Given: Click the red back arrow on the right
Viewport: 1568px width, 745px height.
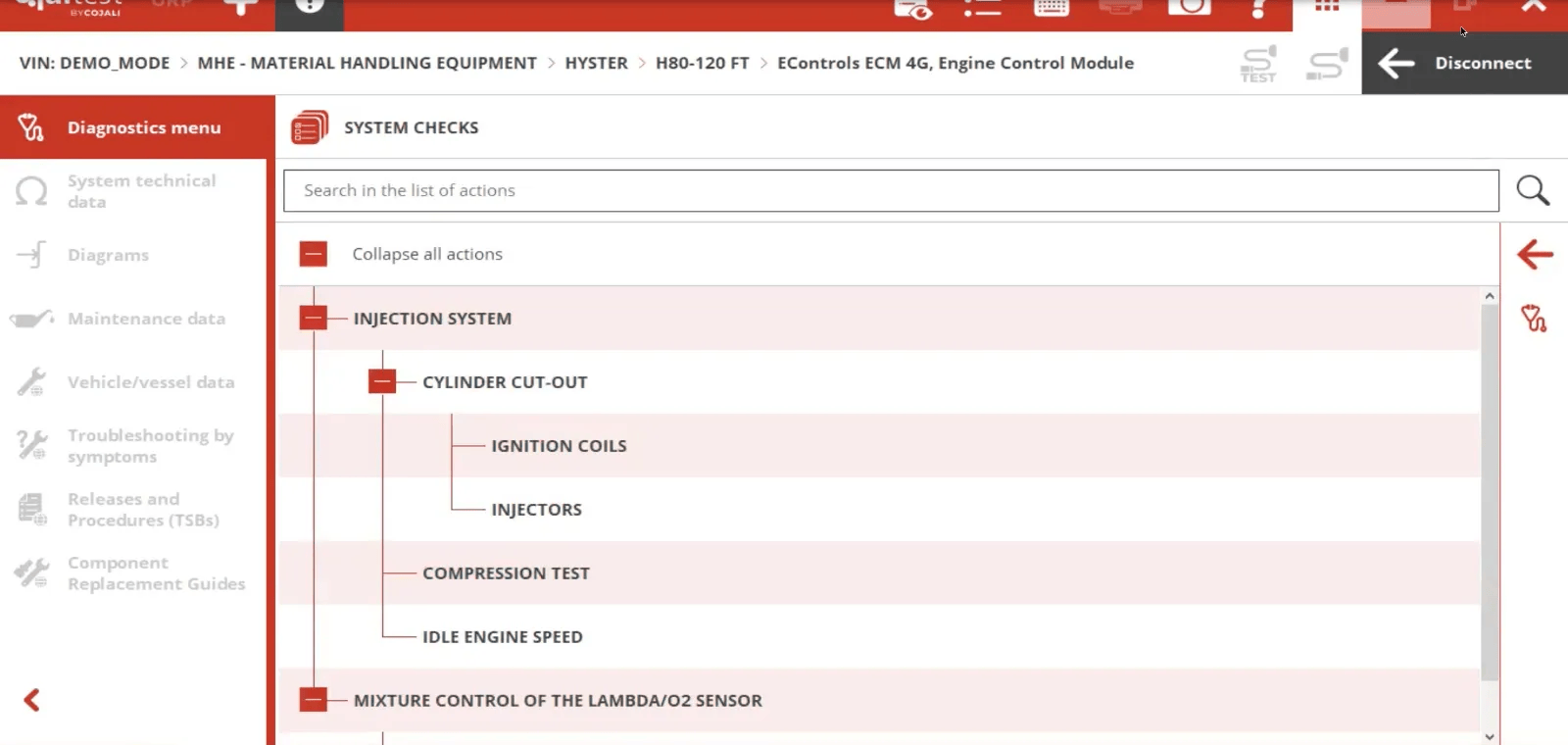Looking at the screenshot, I should pyautogui.click(x=1535, y=255).
